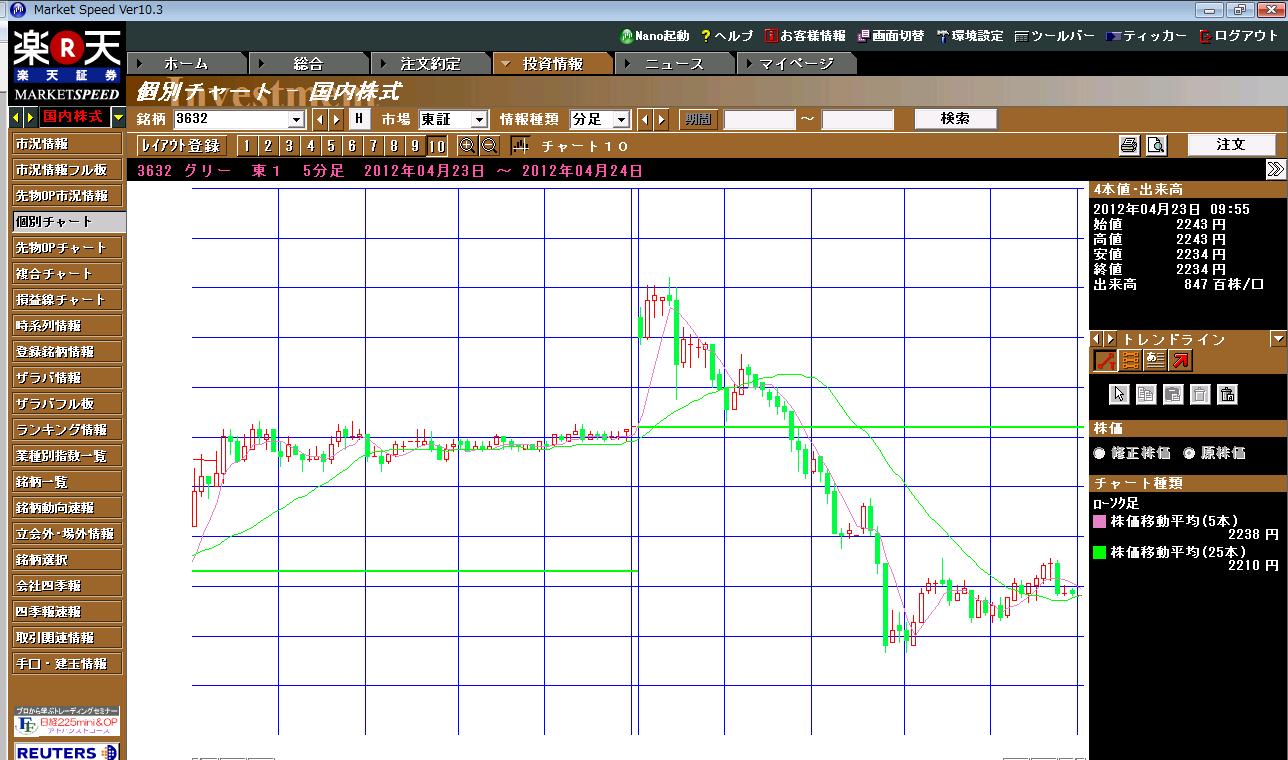The height and width of the screenshot is (760, 1288).
Task: Switch to chart layout 5
Action: 331,146
